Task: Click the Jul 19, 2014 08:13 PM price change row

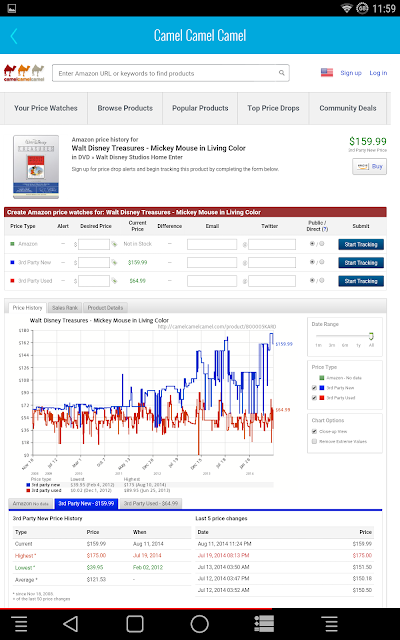Action: click(284, 556)
